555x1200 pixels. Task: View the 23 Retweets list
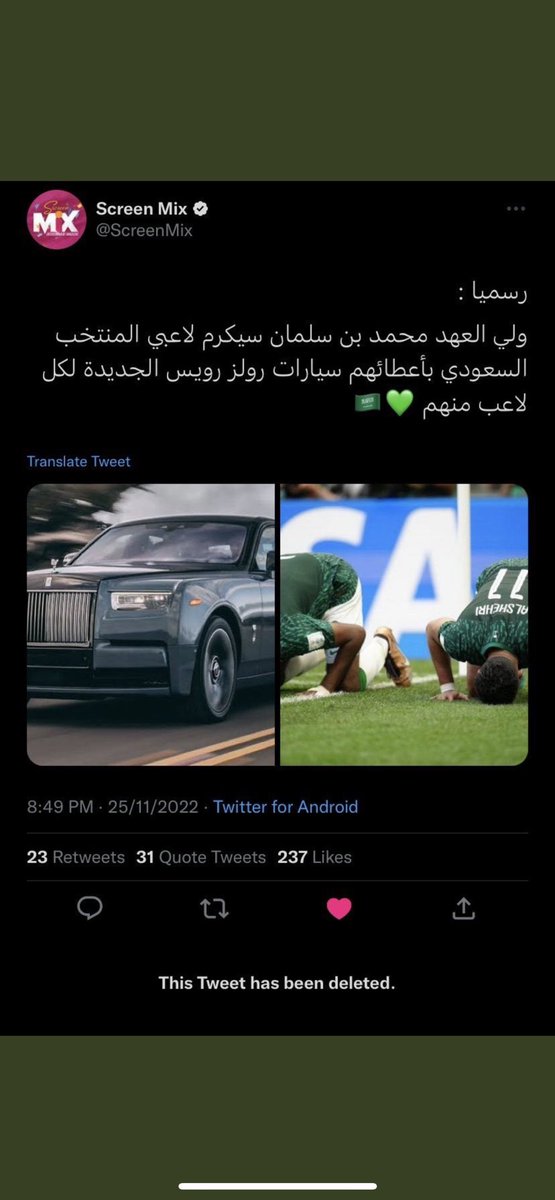point(76,857)
